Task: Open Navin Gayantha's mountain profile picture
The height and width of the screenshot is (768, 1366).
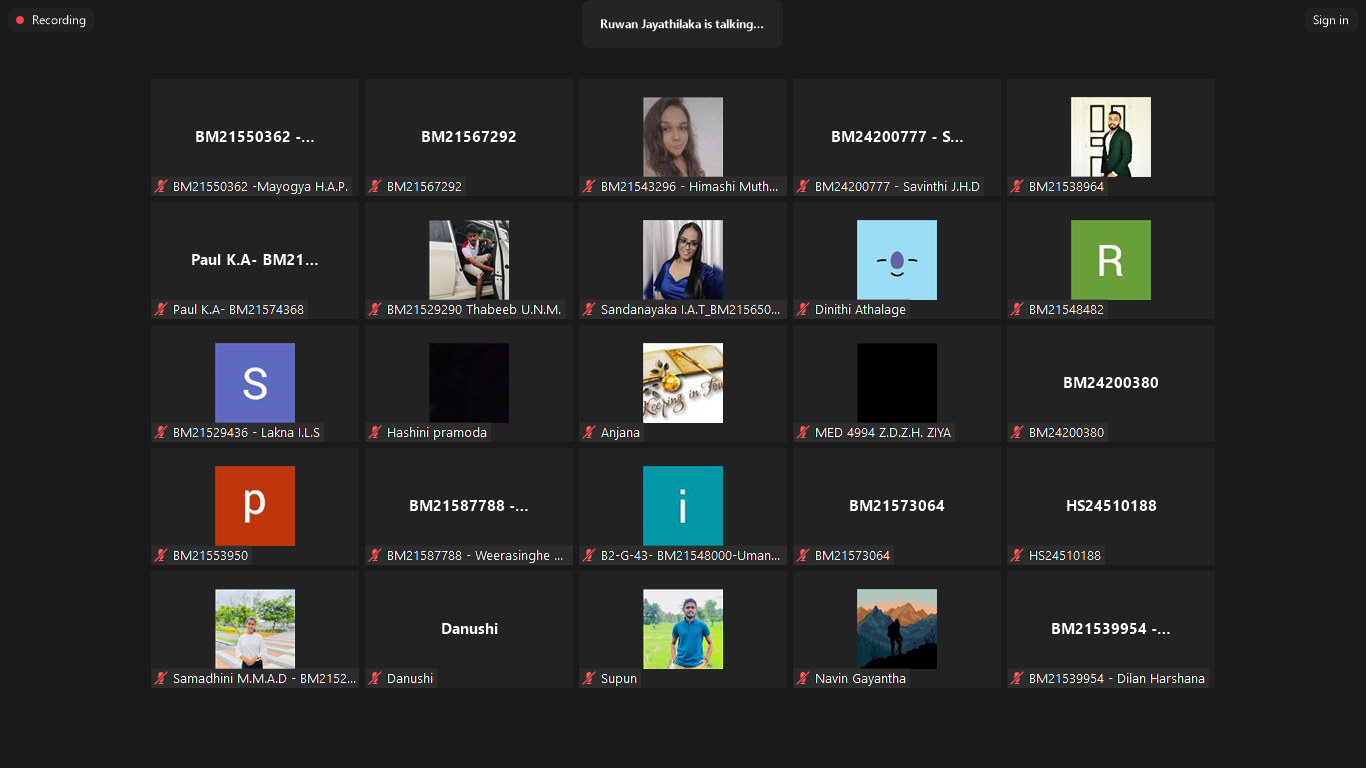Action: click(x=896, y=629)
